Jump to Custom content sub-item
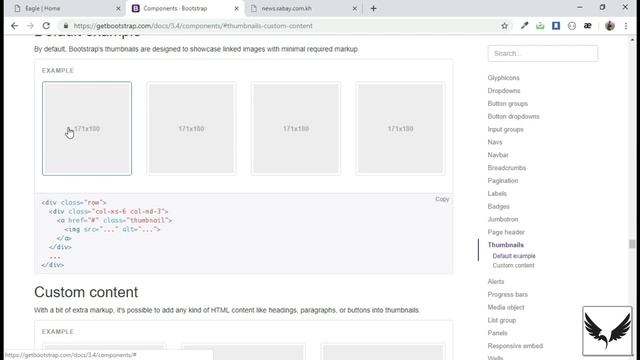This screenshot has width=640, height=360. 513,265
